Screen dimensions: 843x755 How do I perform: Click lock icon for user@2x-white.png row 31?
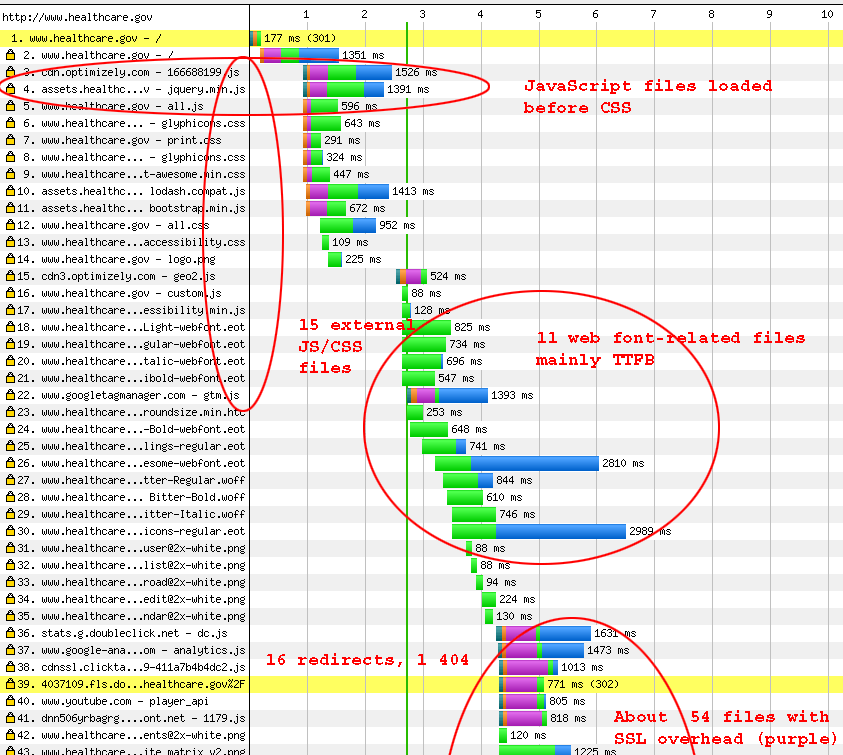pos(10,549)
